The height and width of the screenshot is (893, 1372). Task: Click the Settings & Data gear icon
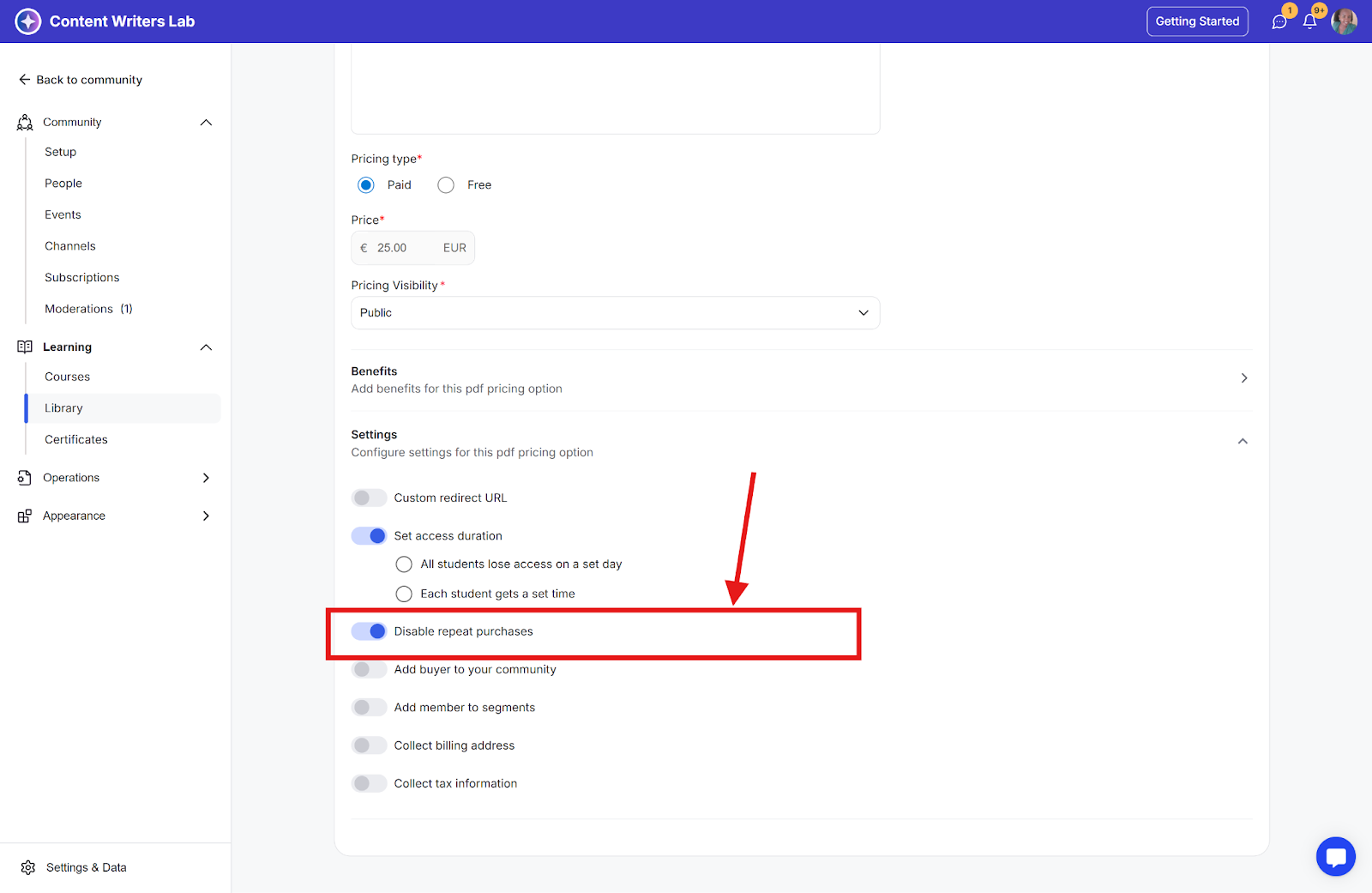click(28, 868)
